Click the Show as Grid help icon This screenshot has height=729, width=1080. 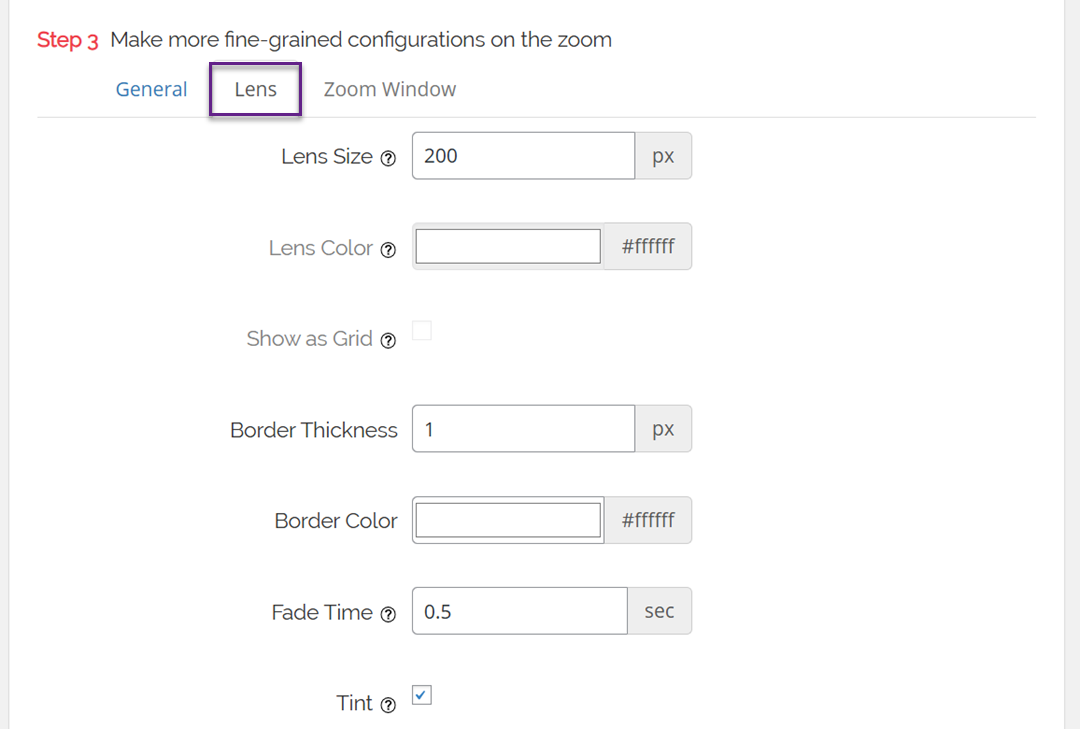click(389, 340)
